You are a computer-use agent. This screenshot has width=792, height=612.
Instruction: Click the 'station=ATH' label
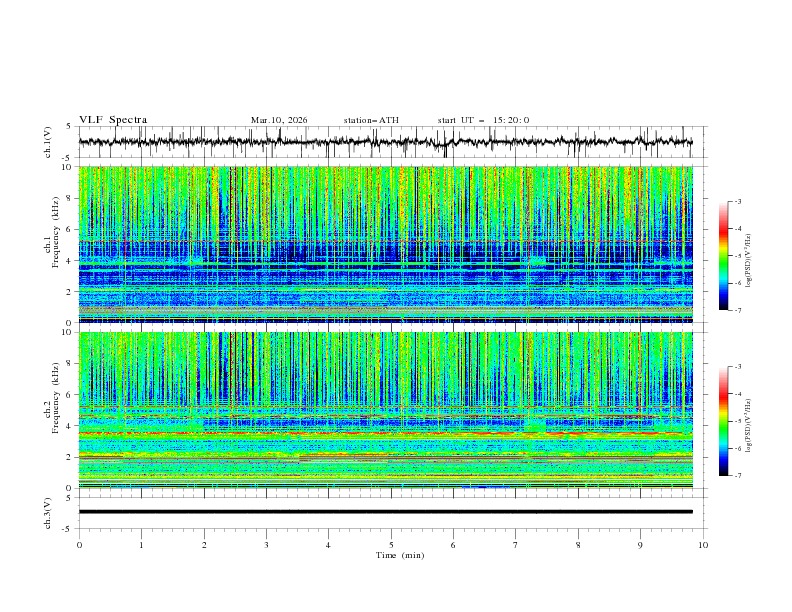(371, 120)
